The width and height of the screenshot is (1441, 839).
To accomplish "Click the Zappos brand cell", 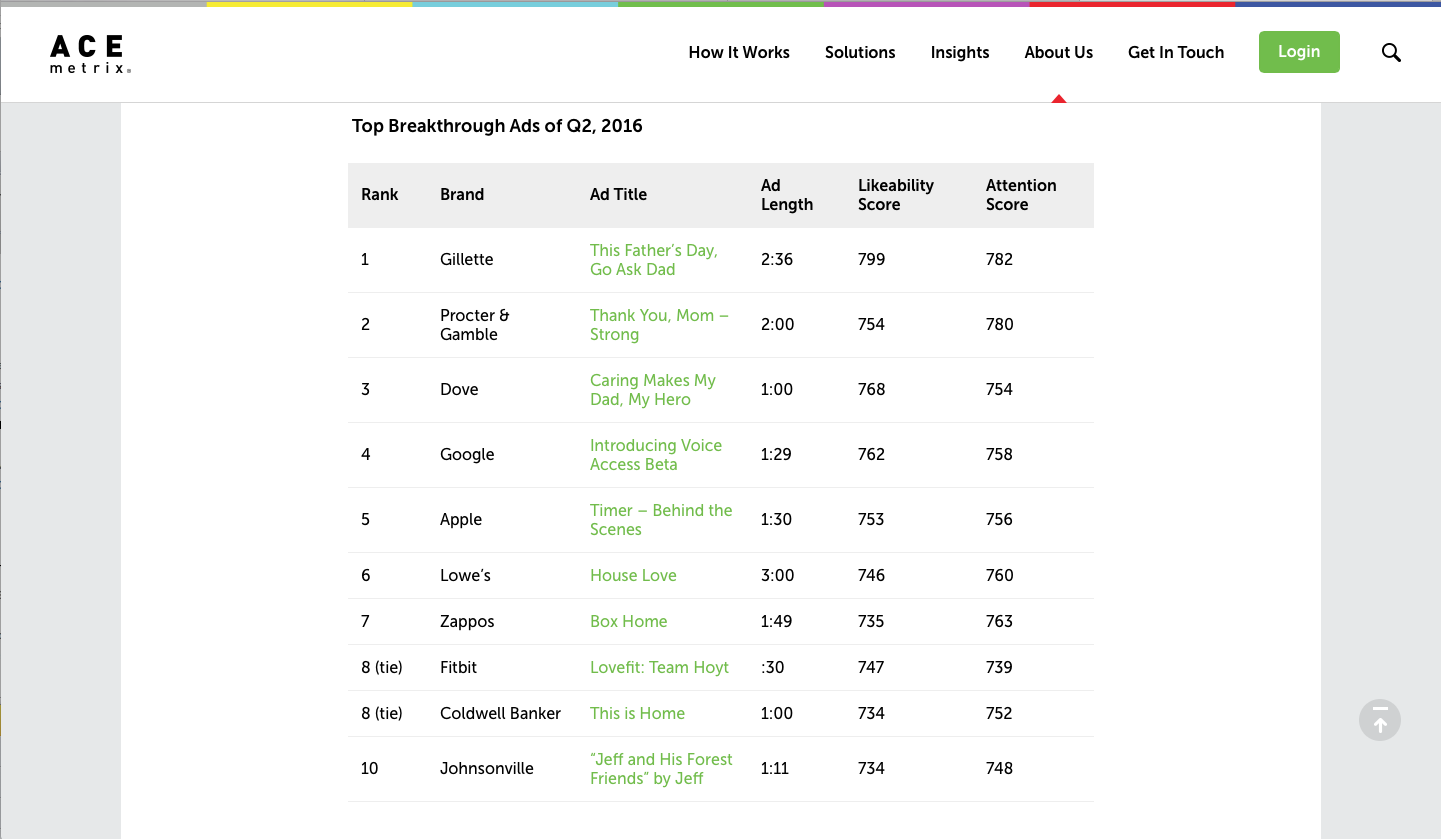I will 467,622.
